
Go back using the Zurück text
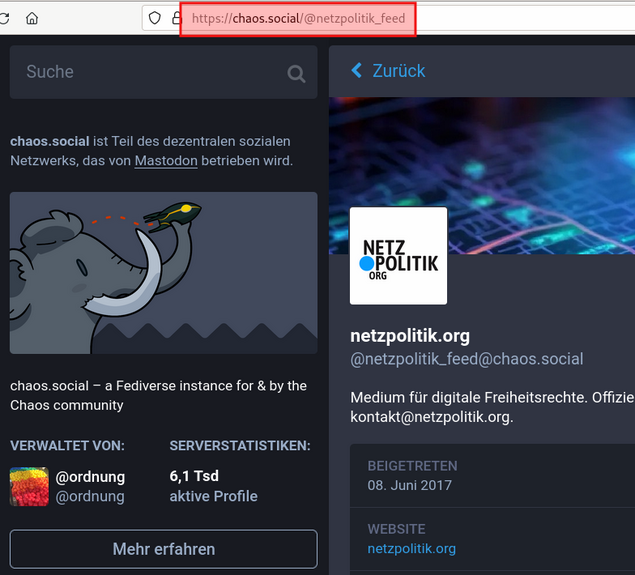[x=398, y=71]
